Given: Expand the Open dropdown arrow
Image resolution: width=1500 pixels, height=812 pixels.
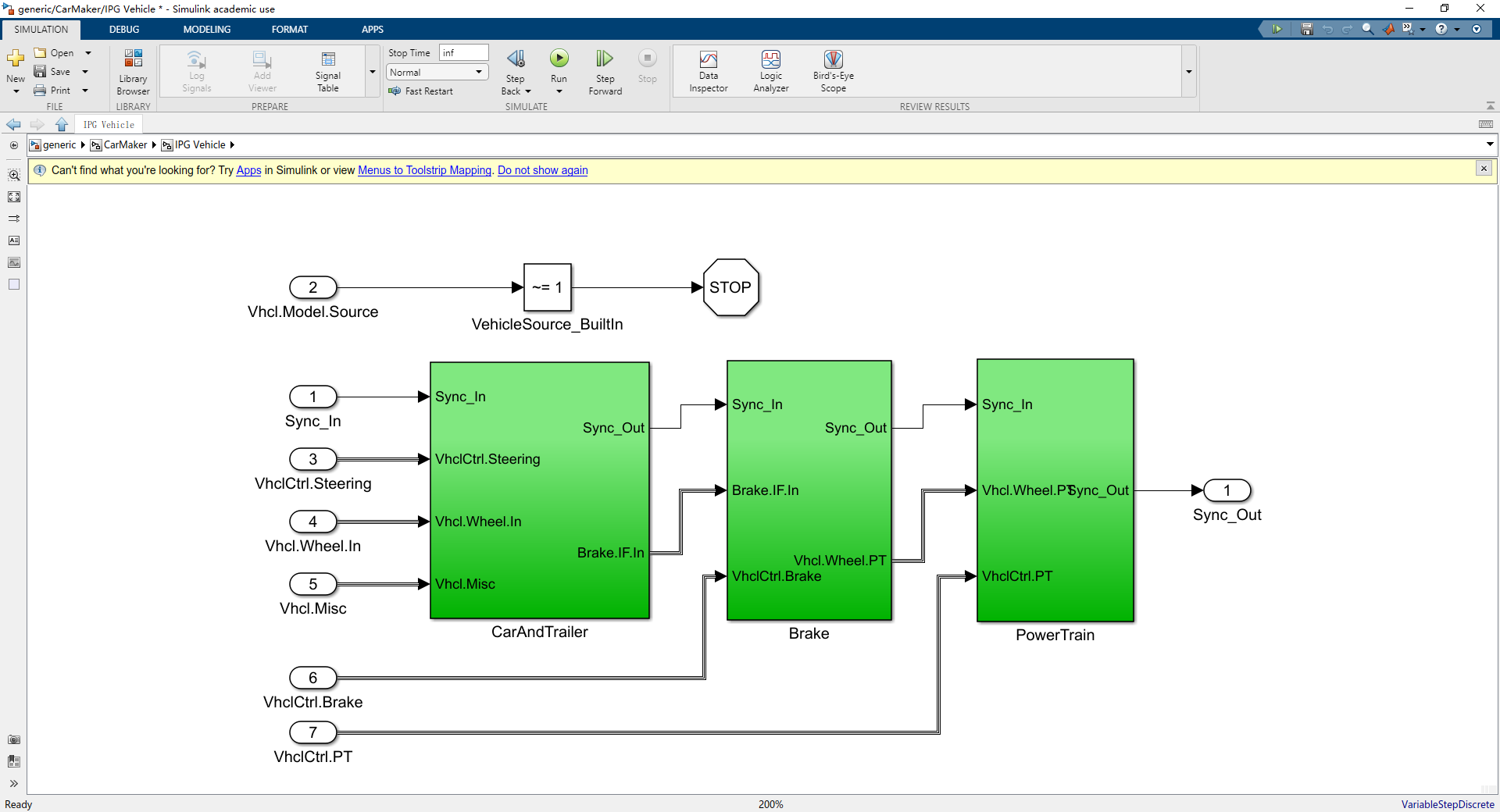Looking at the screenshot, I should [x=88, y=53].
